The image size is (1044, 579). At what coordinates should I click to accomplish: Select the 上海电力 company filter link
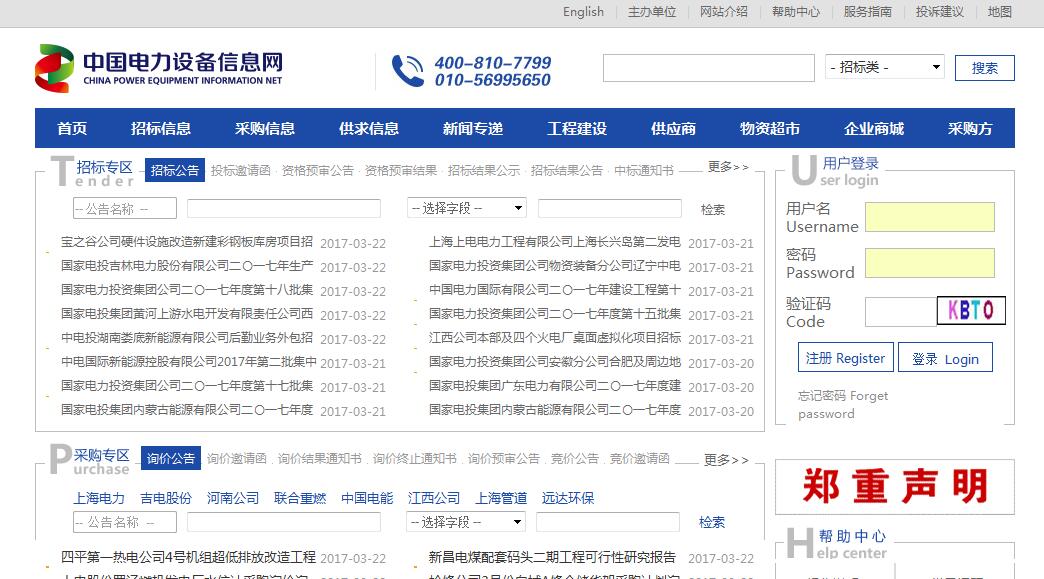[99, 498]
